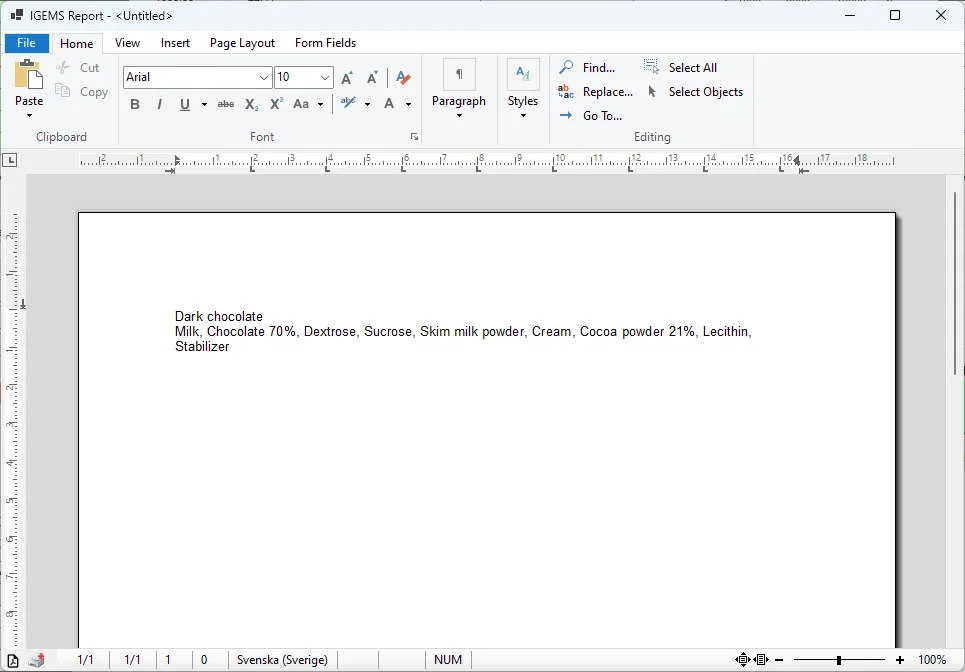Open the File tab
This screenshot has width=965, height=672.
[x=26, y=43]
